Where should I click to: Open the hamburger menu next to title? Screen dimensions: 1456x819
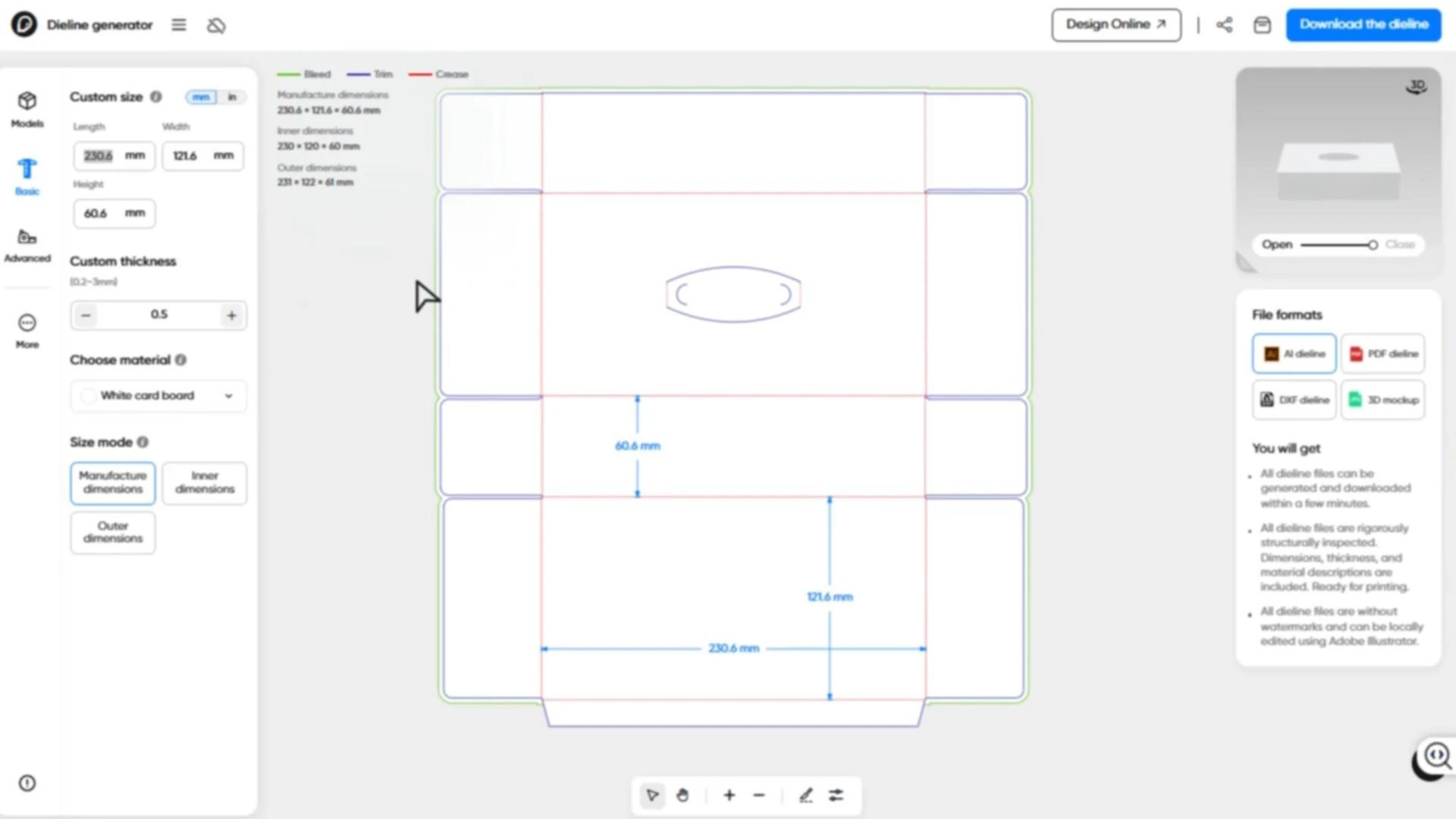tap(179, 25)
